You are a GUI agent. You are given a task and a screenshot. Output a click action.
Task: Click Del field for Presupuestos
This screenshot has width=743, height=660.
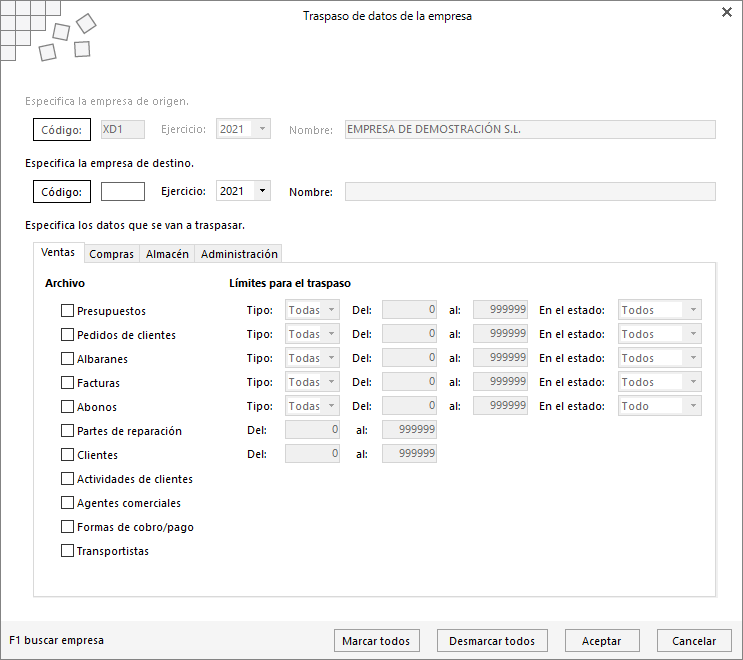point(409,310)
